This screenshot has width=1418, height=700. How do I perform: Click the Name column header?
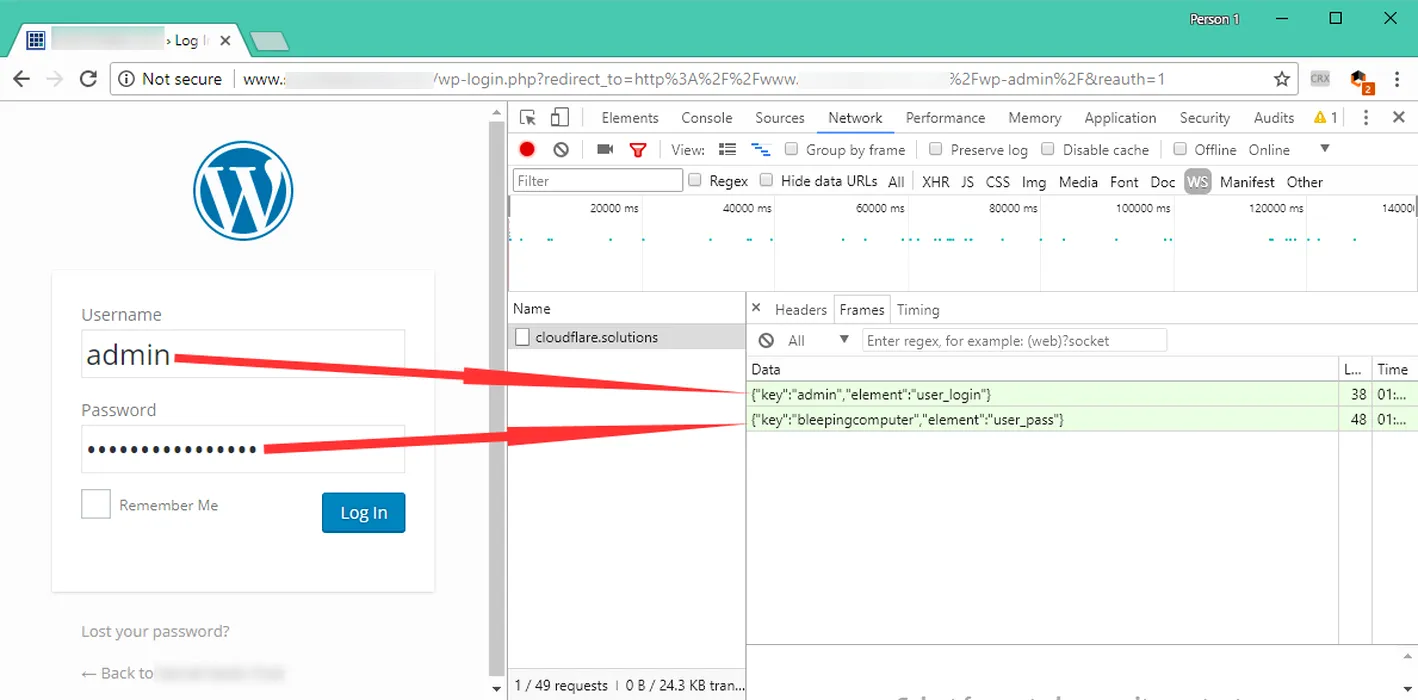click(x=627, y=309)
